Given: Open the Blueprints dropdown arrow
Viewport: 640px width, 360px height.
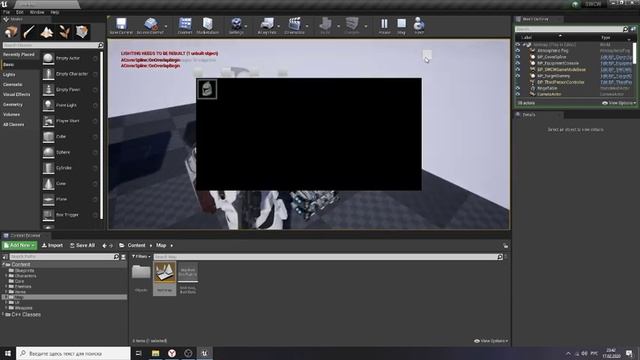Looking at the screenshot, I should pos(279,27).
